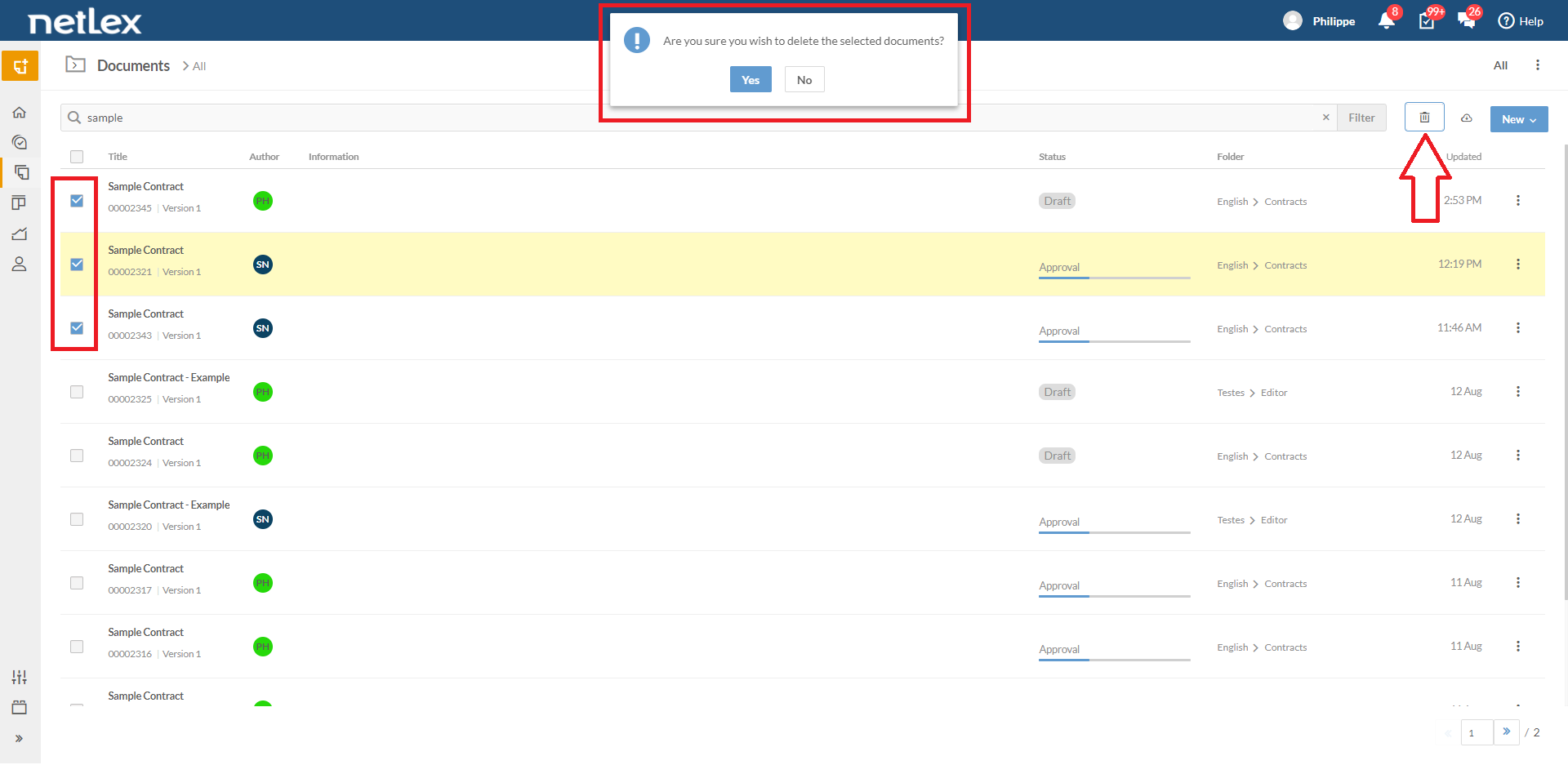Image resolution: width=1568 pixels, height=765 pixels.
Task: Toggle the select-all header checkbox
Action: point(77,157)
